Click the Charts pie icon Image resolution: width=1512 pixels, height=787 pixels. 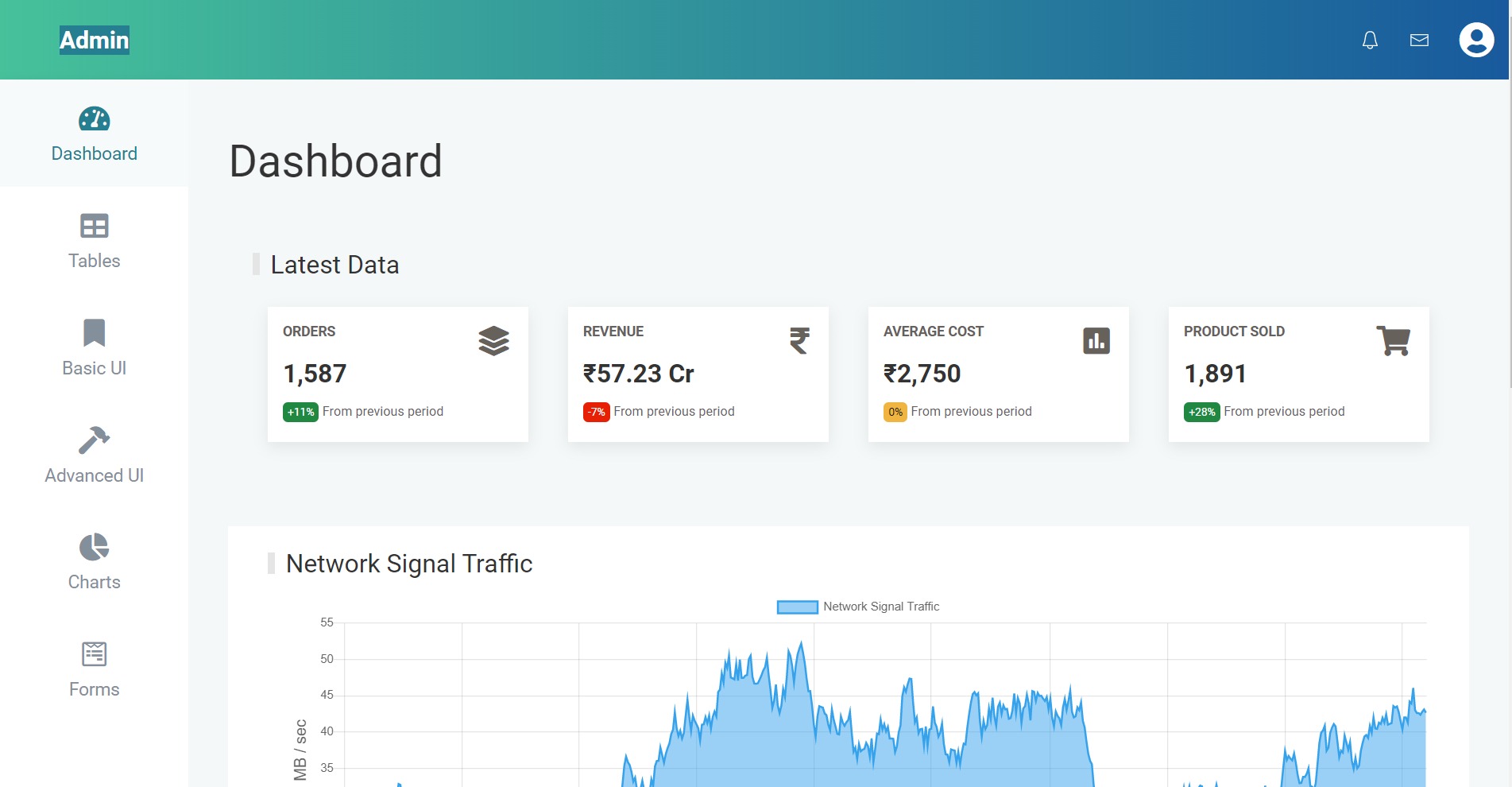pos(95,547)
